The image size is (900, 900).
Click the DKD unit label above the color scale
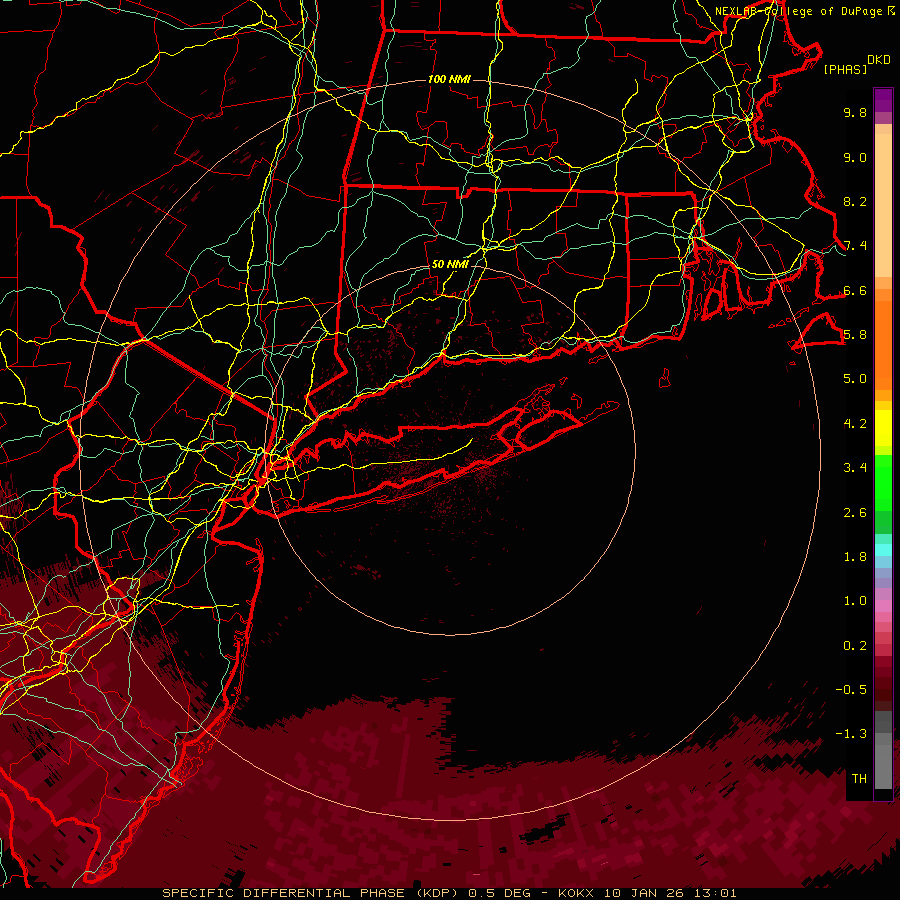879,59
